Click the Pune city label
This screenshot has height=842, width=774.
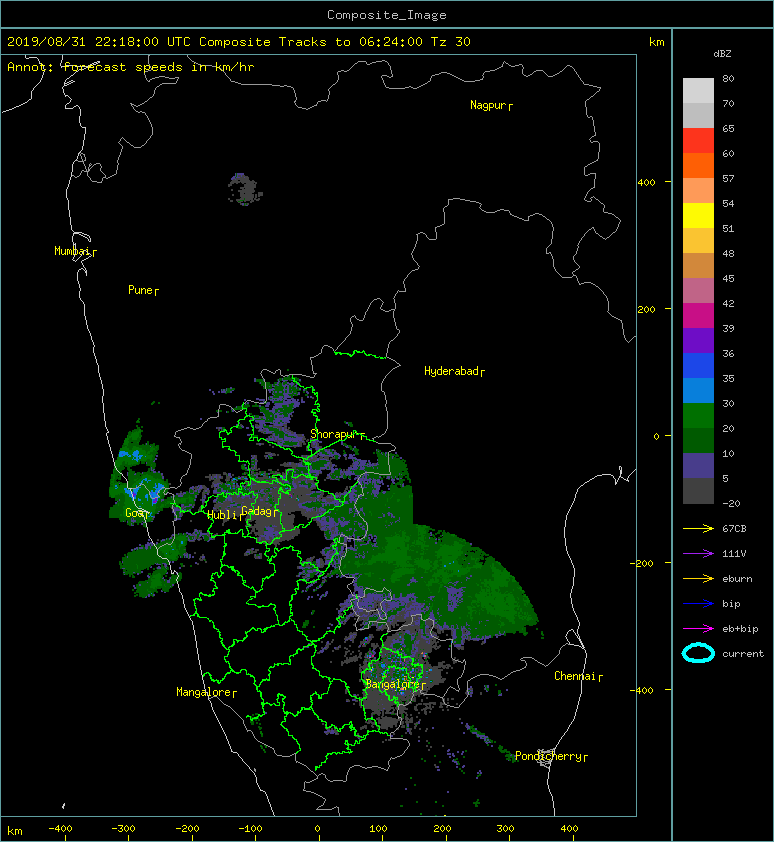point(140,290)
